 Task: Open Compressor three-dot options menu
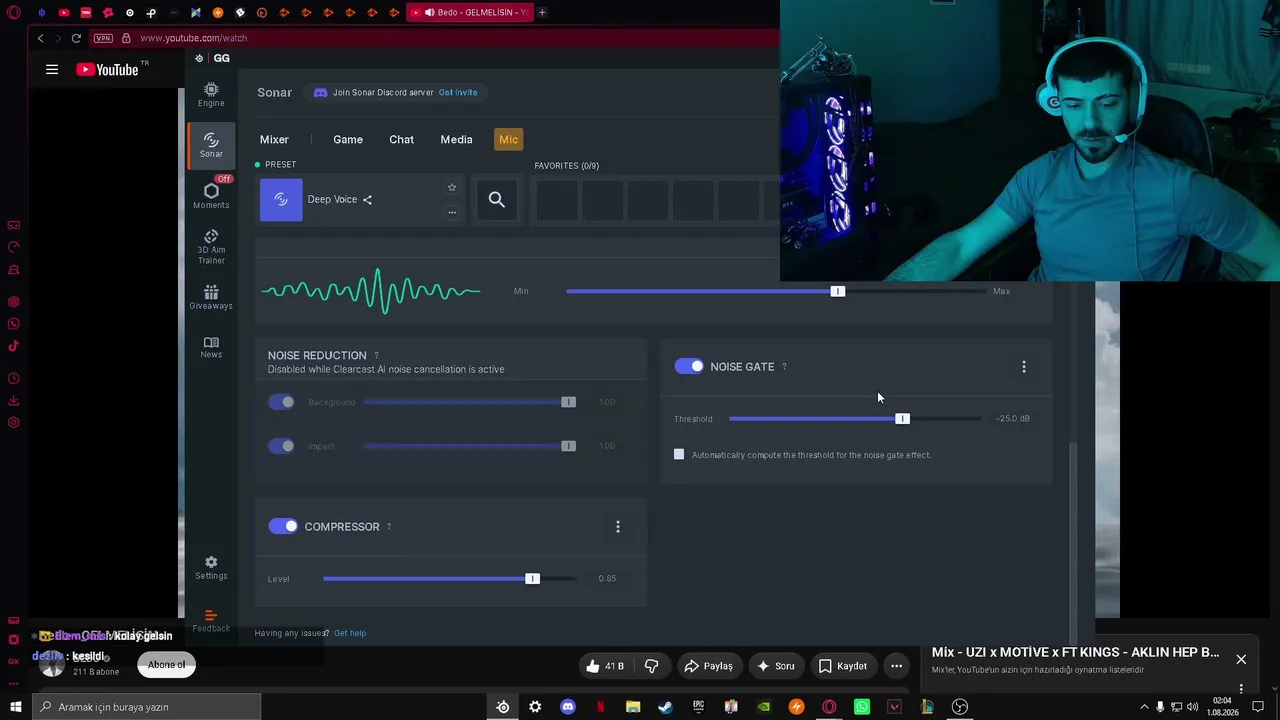pos(618,527)
